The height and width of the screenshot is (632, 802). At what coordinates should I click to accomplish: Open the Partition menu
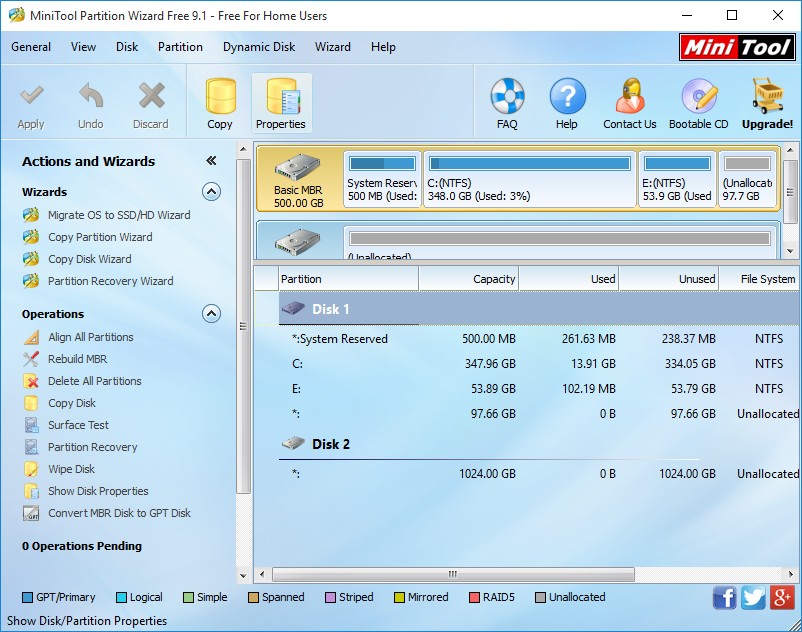click(180, 47)
